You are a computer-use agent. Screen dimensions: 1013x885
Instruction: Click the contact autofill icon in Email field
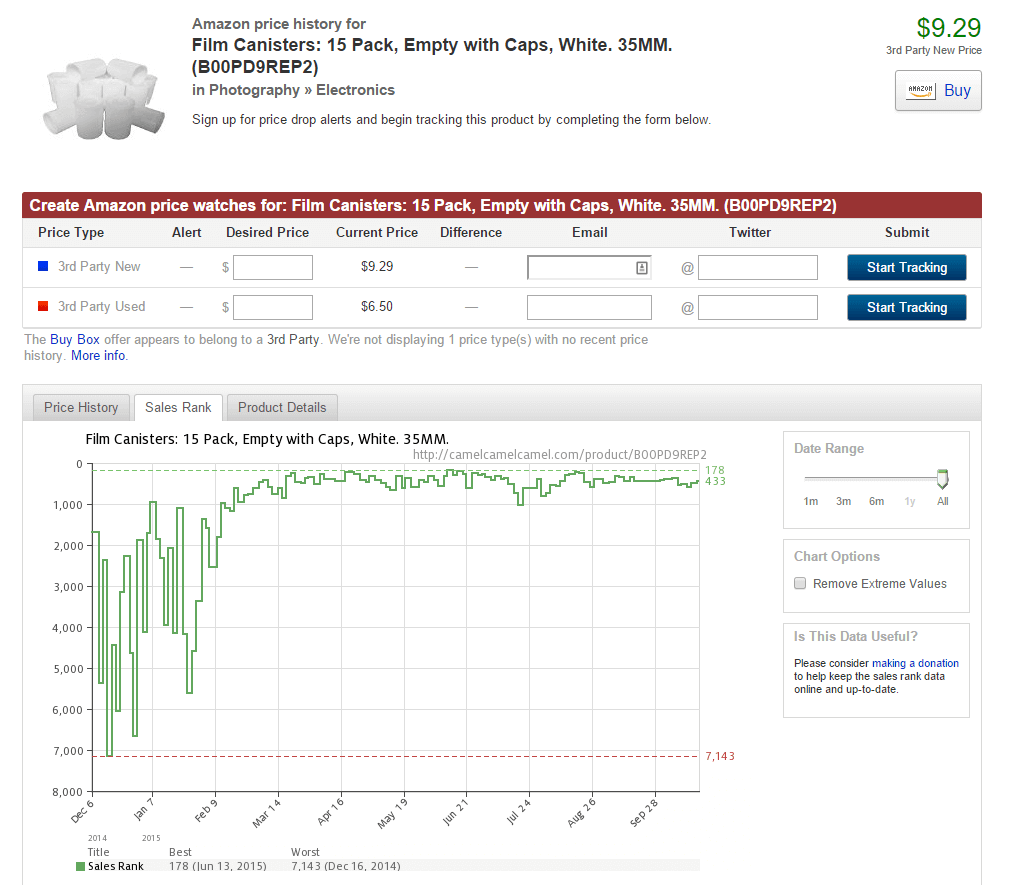click(642, 267)
